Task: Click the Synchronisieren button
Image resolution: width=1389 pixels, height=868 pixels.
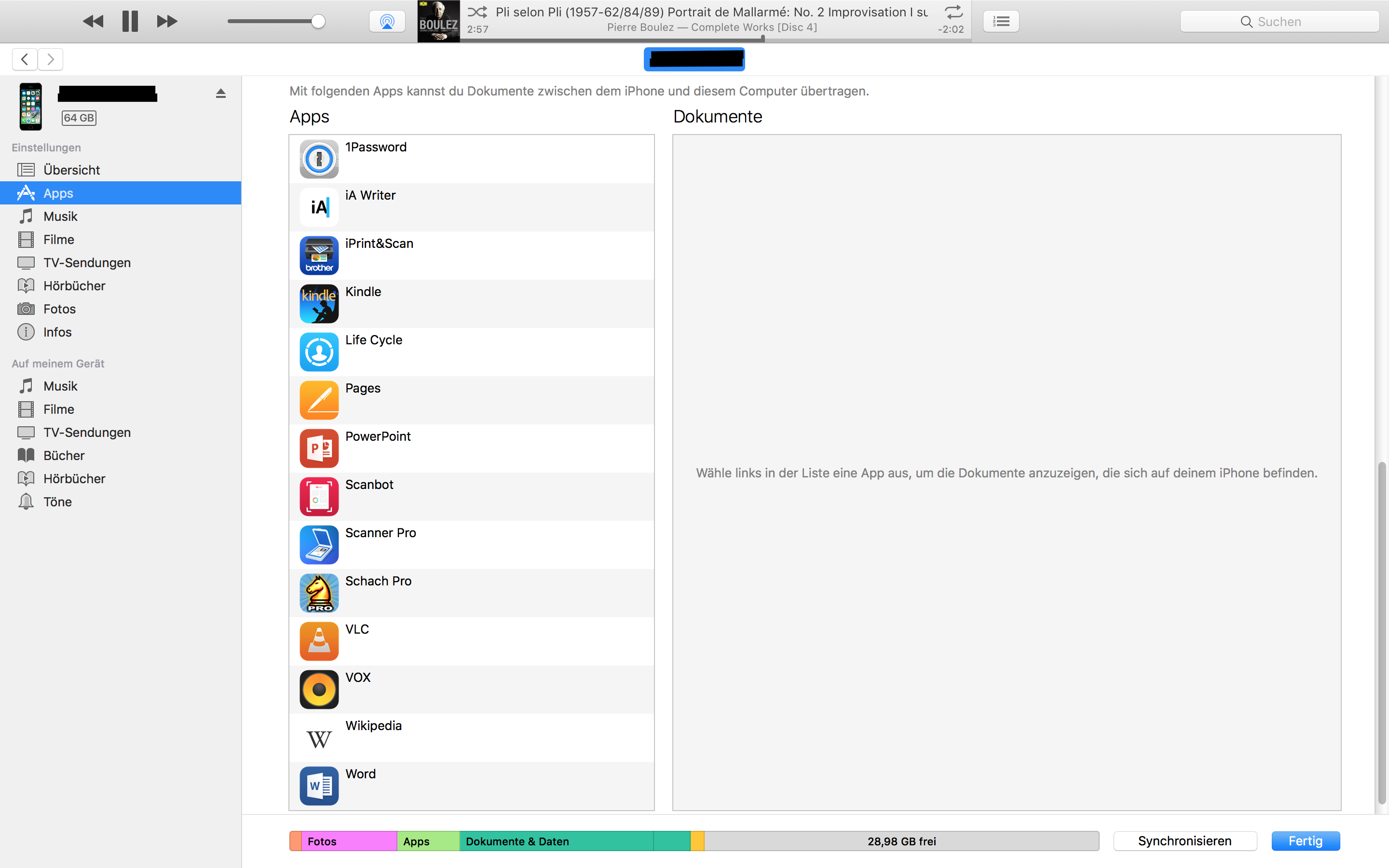Action: click(x=1183, y=840)
